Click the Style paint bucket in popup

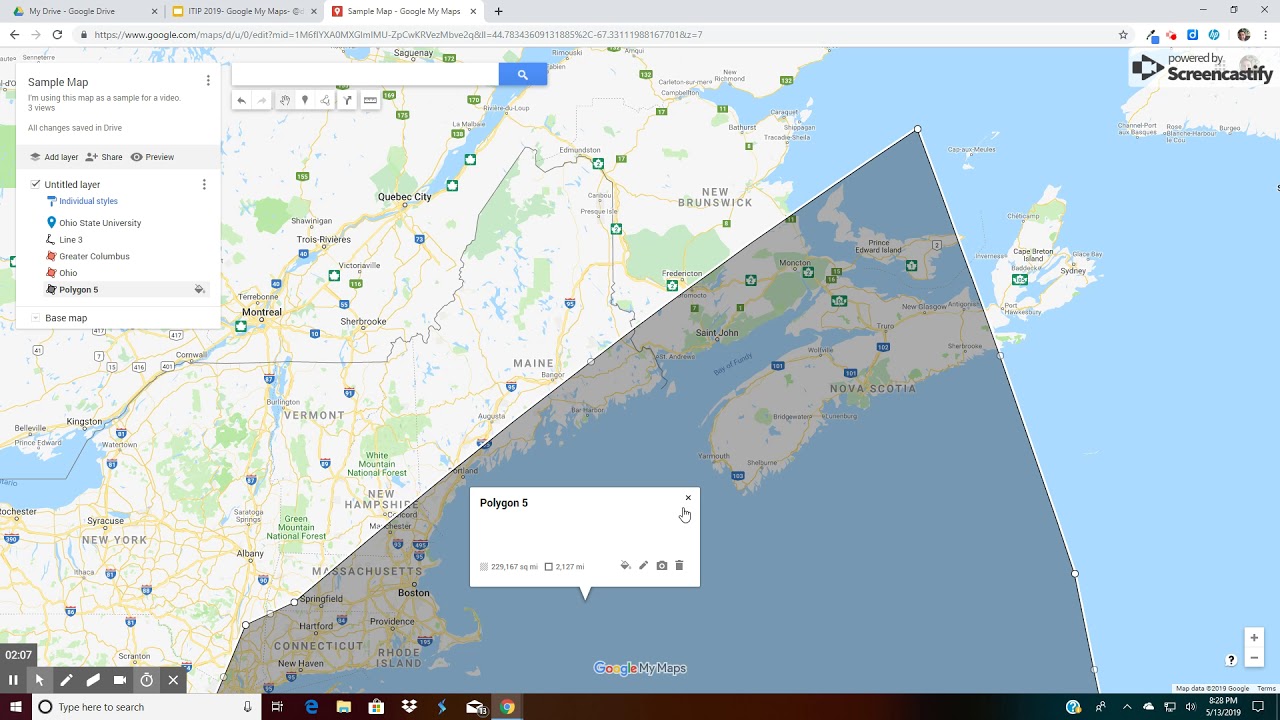tap(625, 566)
